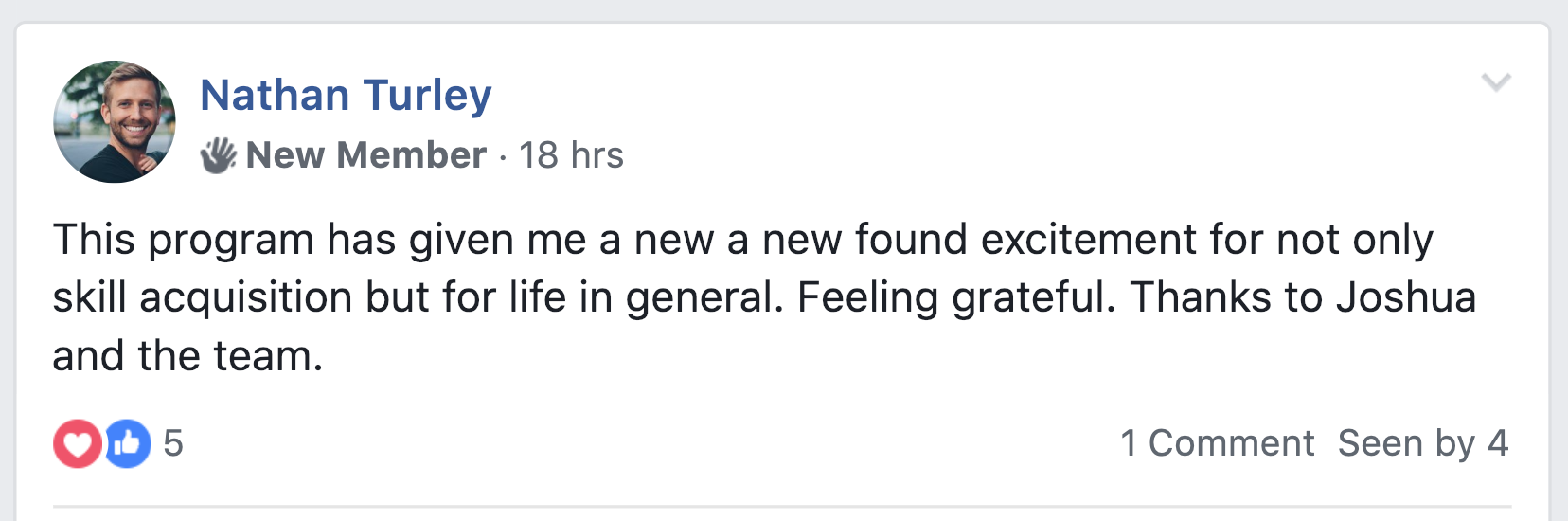Open Nathan Turley's profile via name link

[346, 95]
